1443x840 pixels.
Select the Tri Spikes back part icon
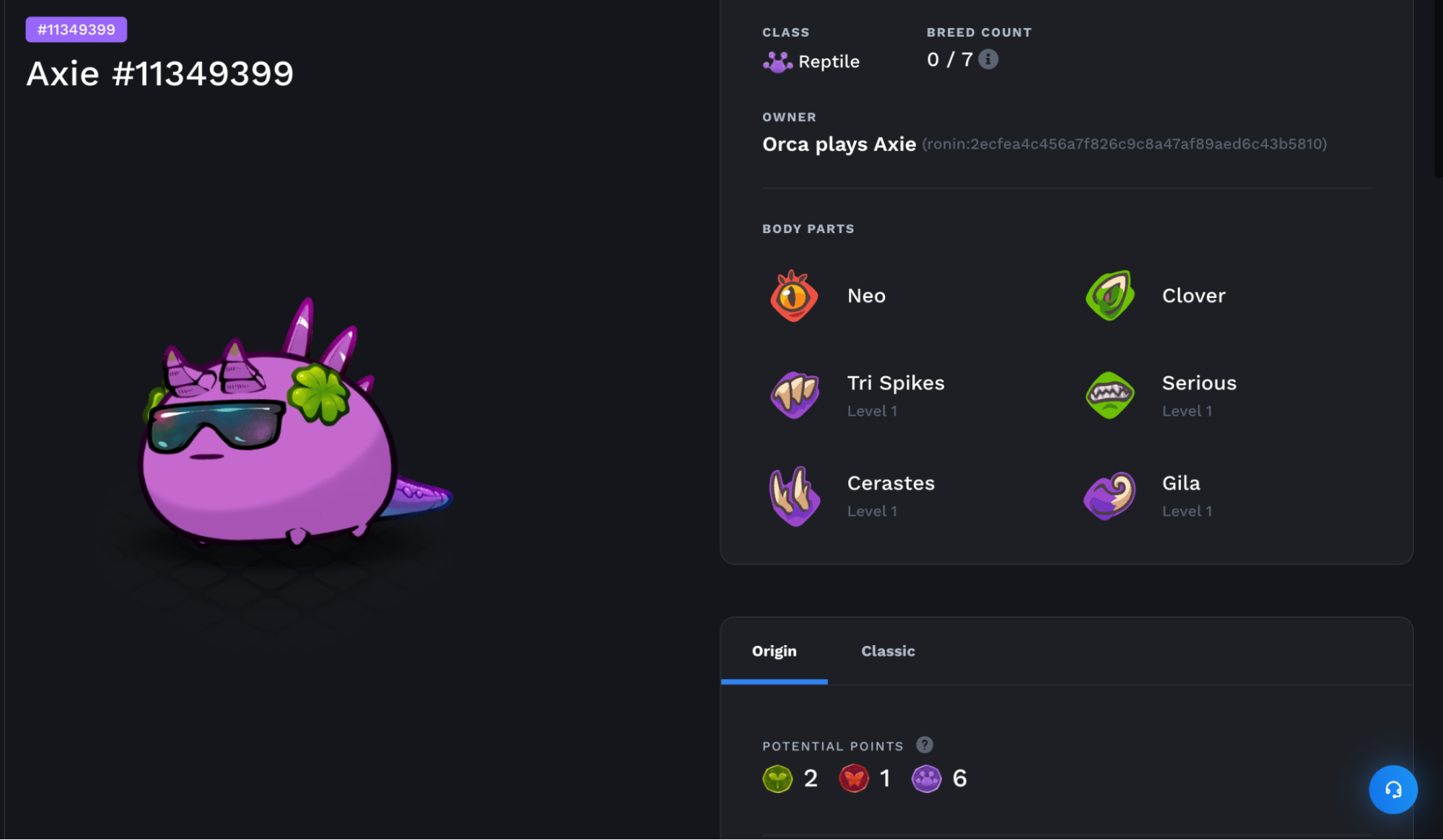[794, 395]
